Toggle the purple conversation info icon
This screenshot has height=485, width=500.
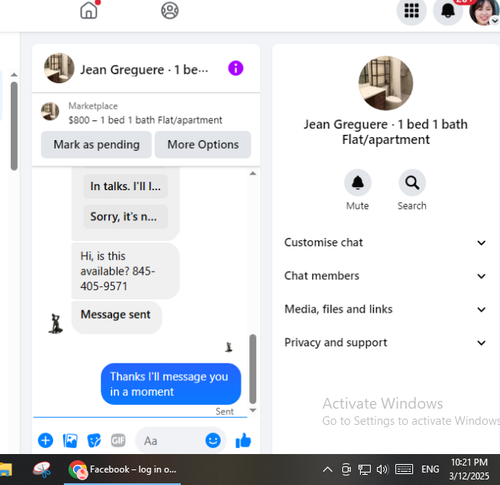tap(236, 68)
